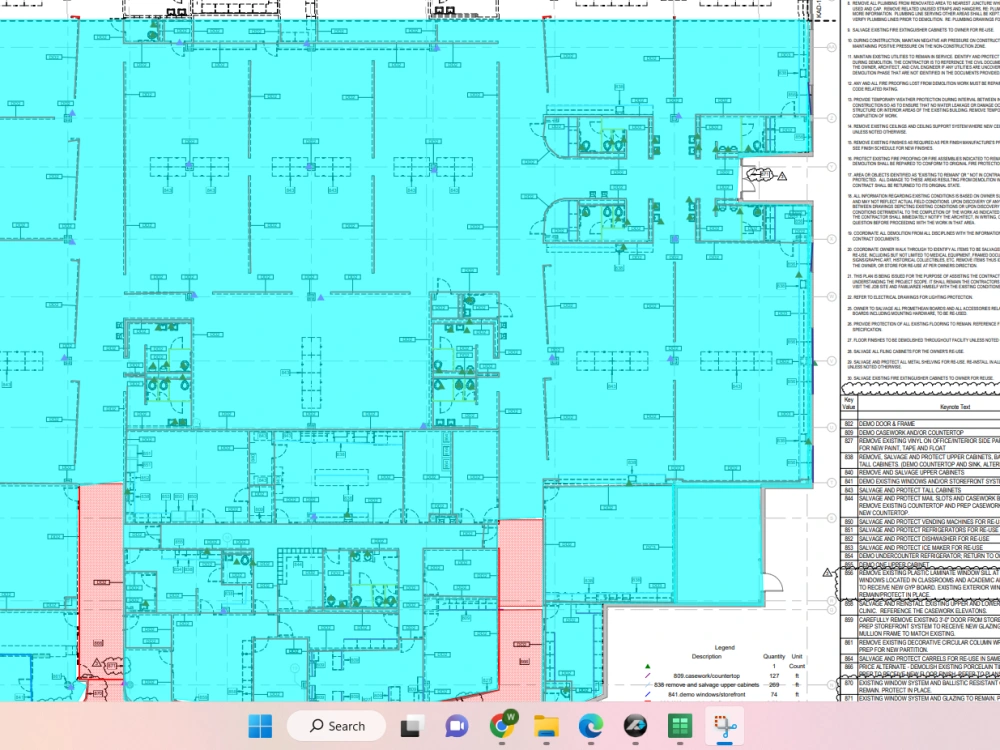Open the Windows Start menu

point(260,726)
